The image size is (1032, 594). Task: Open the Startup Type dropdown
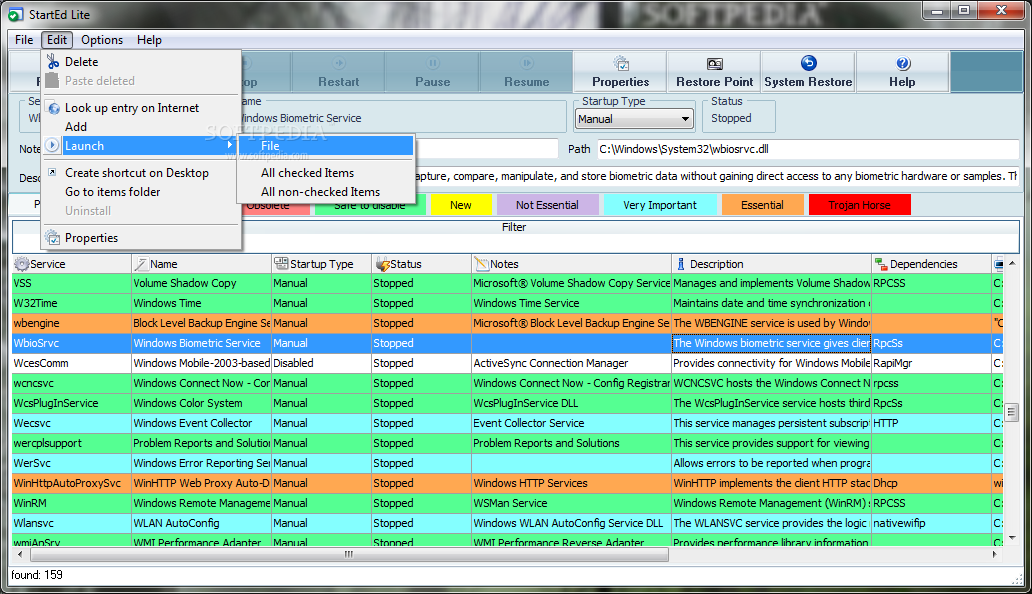(685, 119)
